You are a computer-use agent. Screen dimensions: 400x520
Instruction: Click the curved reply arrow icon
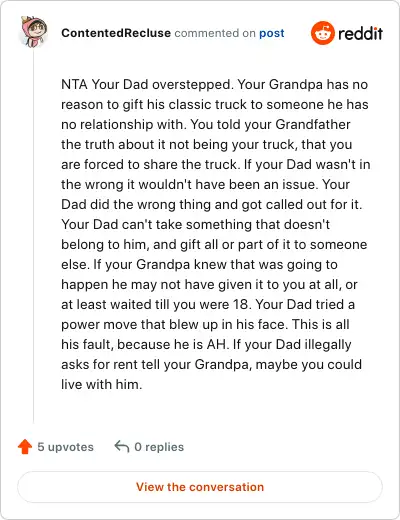(x=122, y=446)
